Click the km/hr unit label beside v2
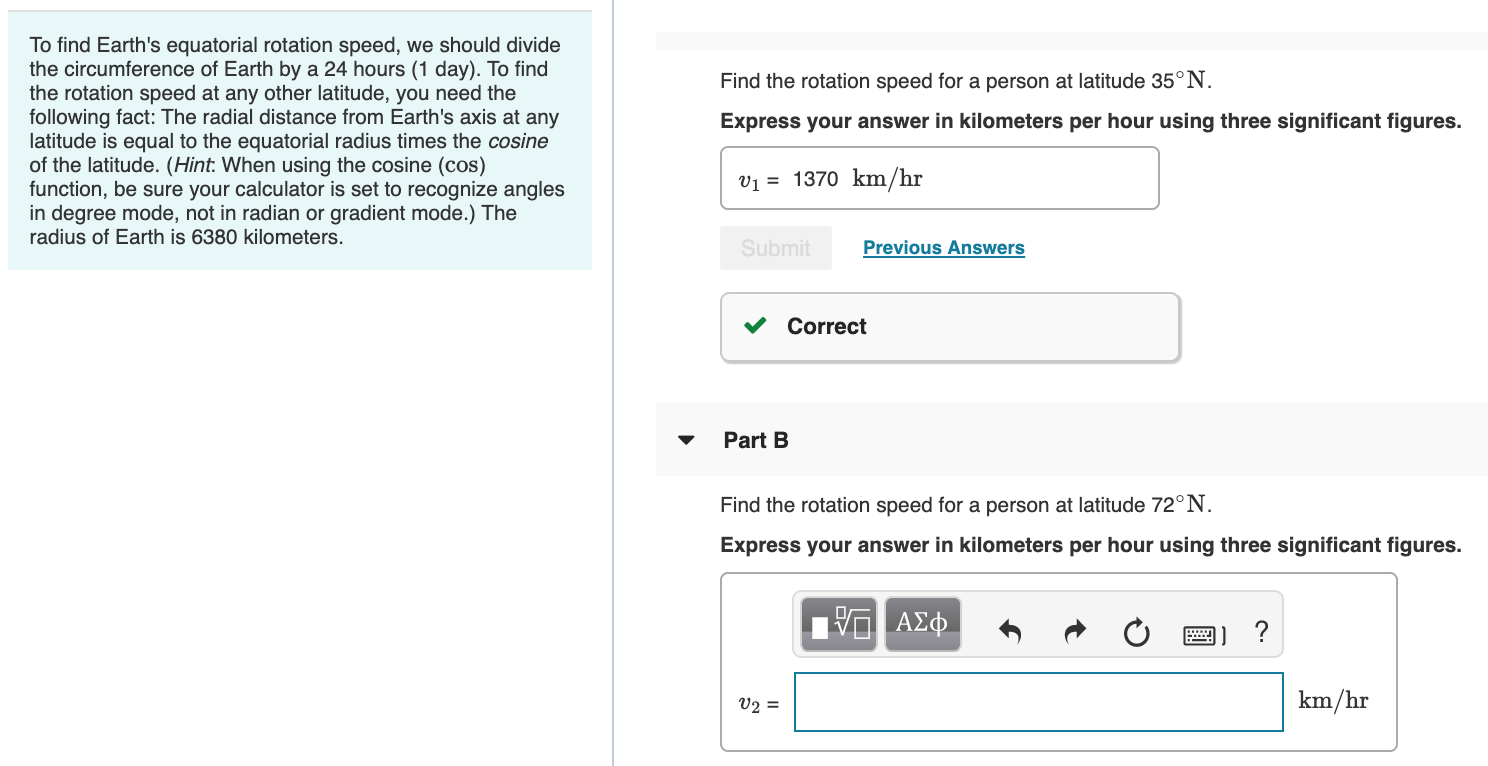This screenshot has height=766, width=1488. tap(1331, 700)
